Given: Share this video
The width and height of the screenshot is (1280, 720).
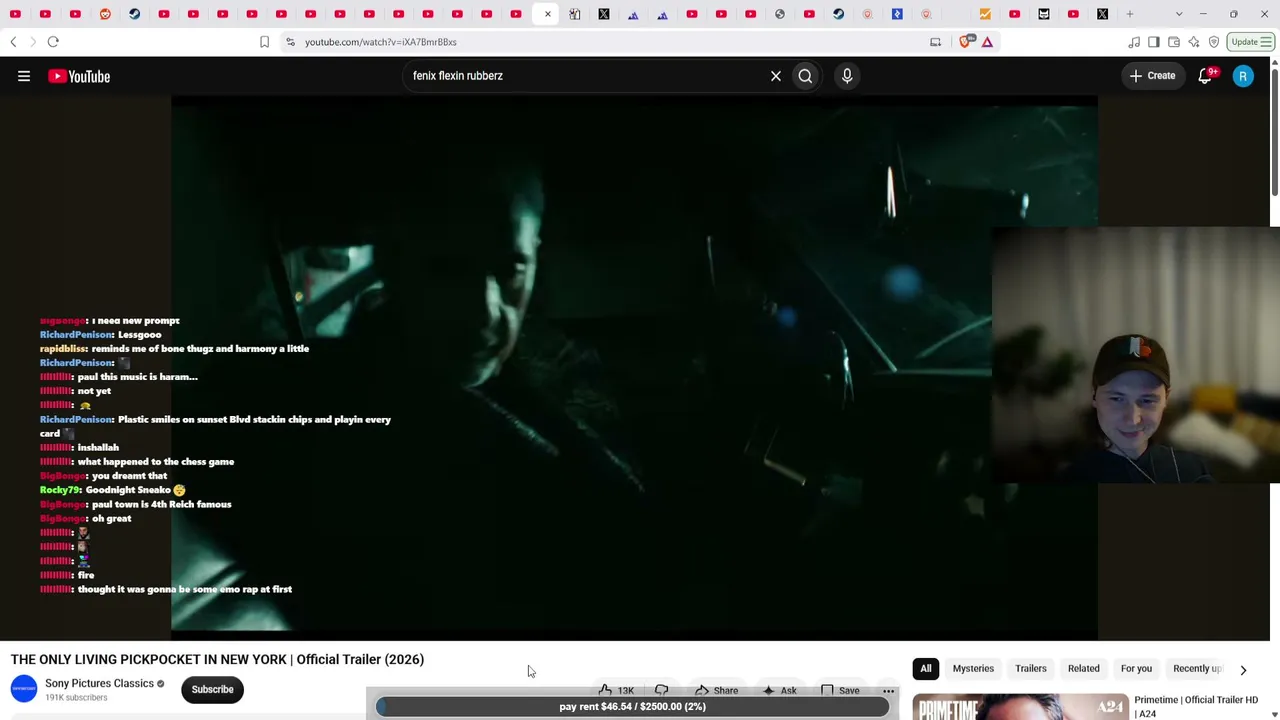Looking at the screenshot, I should [716, 690].
